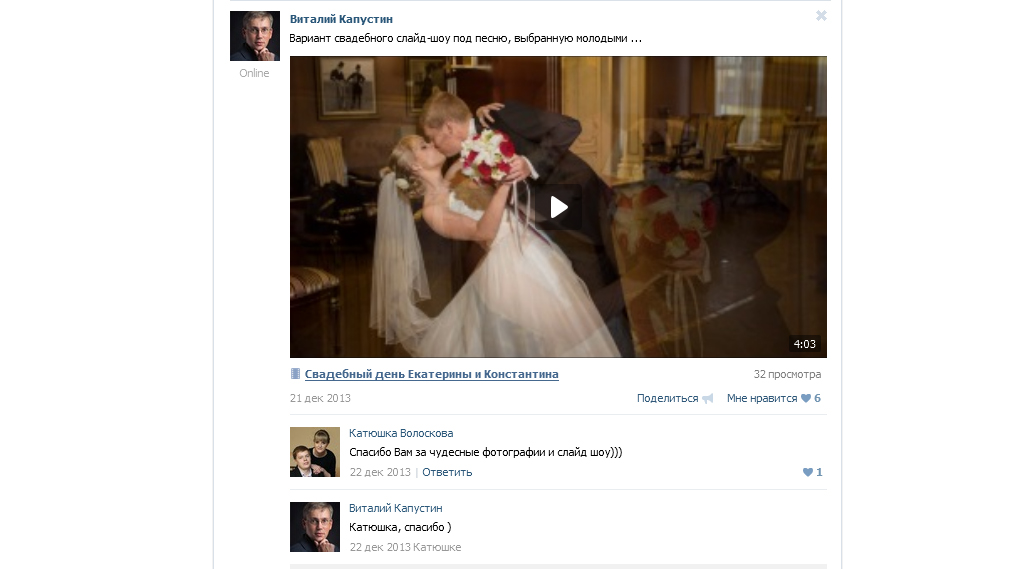The width and height of the screenshot is (1011, 569).
Task: Click the heart icon on the post
Action: tap(806, 398)
